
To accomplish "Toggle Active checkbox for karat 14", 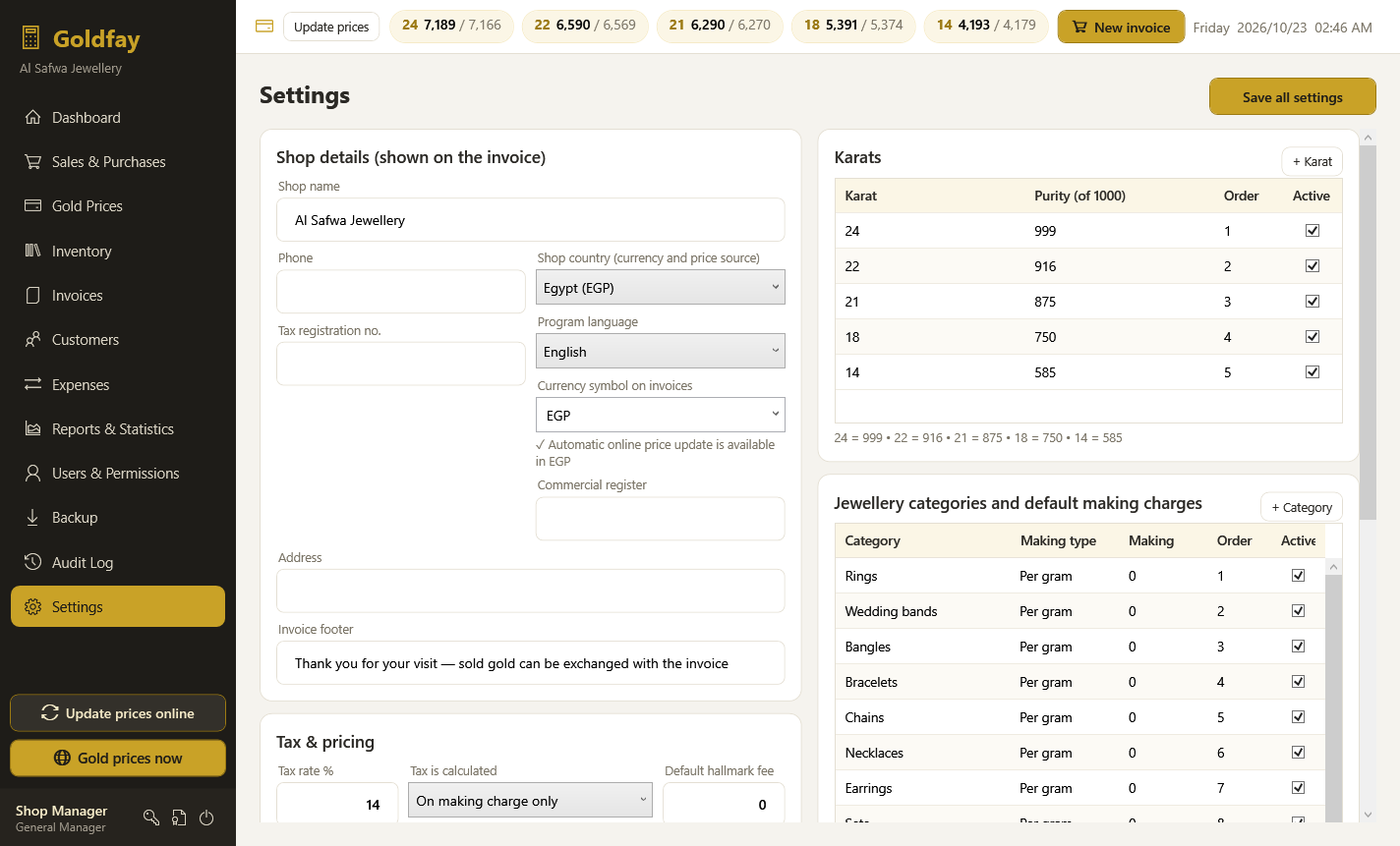I will tap(1312, 372).
